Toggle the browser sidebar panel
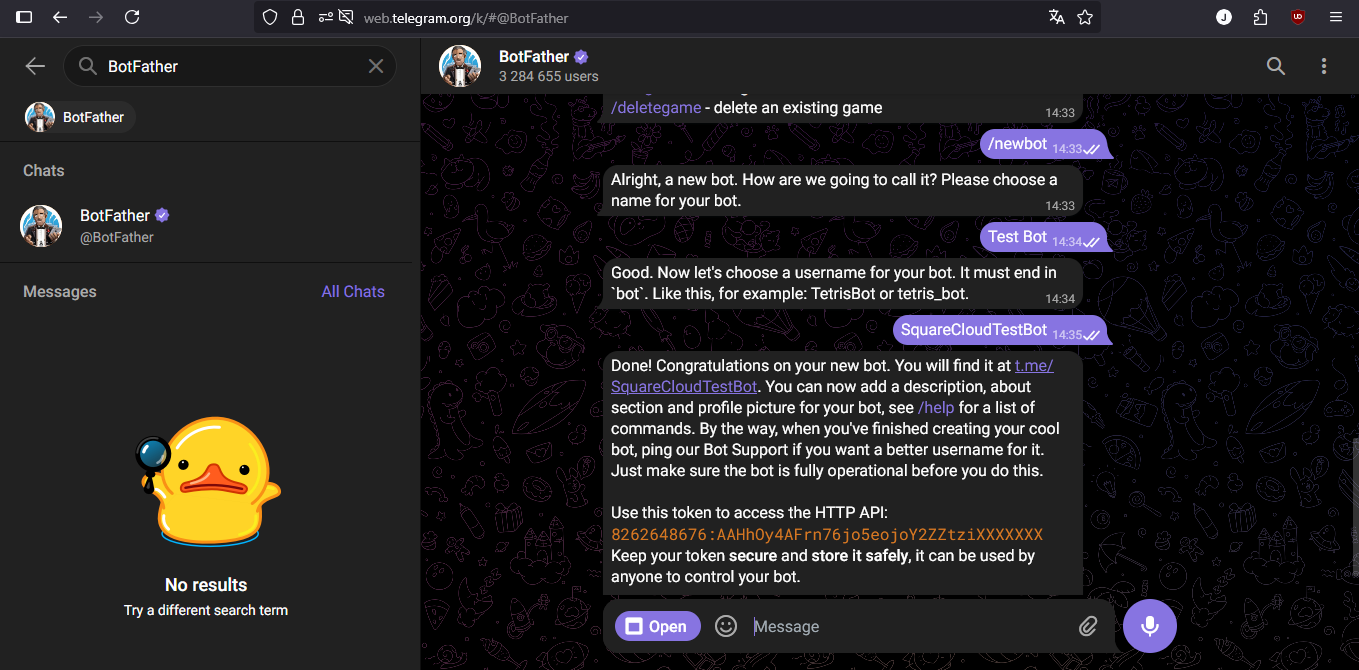Viewport: 1359px width, 670px height. 24,17
